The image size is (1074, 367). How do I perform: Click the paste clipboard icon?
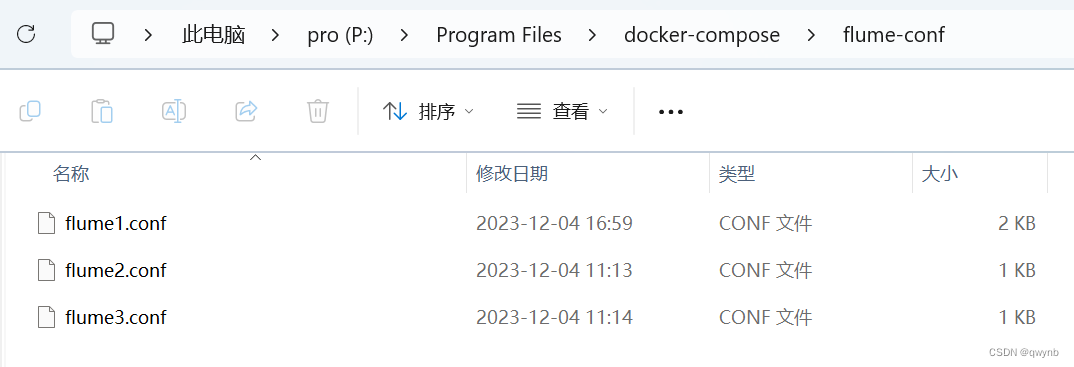102,111
